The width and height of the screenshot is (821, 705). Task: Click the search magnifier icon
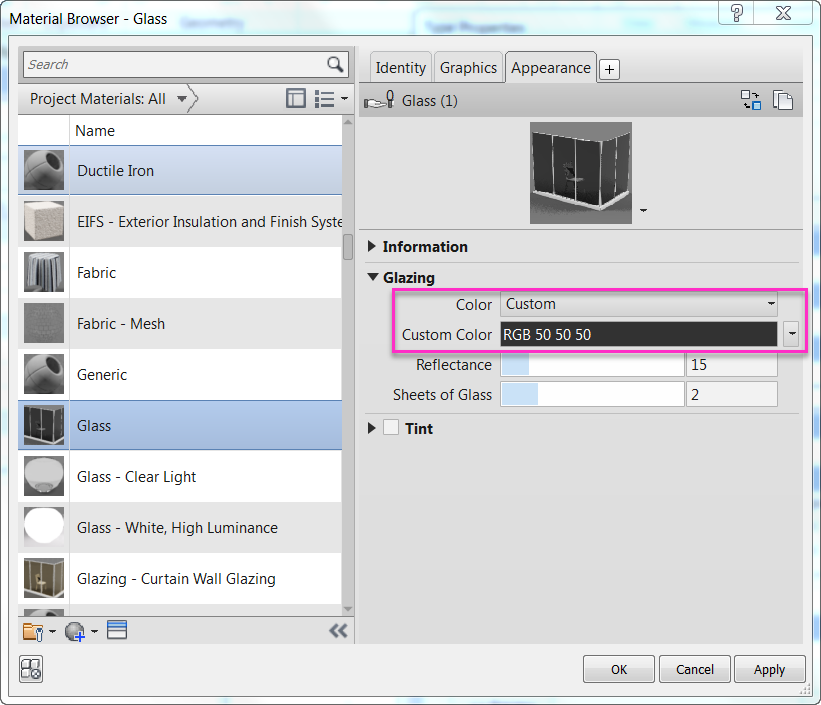click(x=337, y=64)
